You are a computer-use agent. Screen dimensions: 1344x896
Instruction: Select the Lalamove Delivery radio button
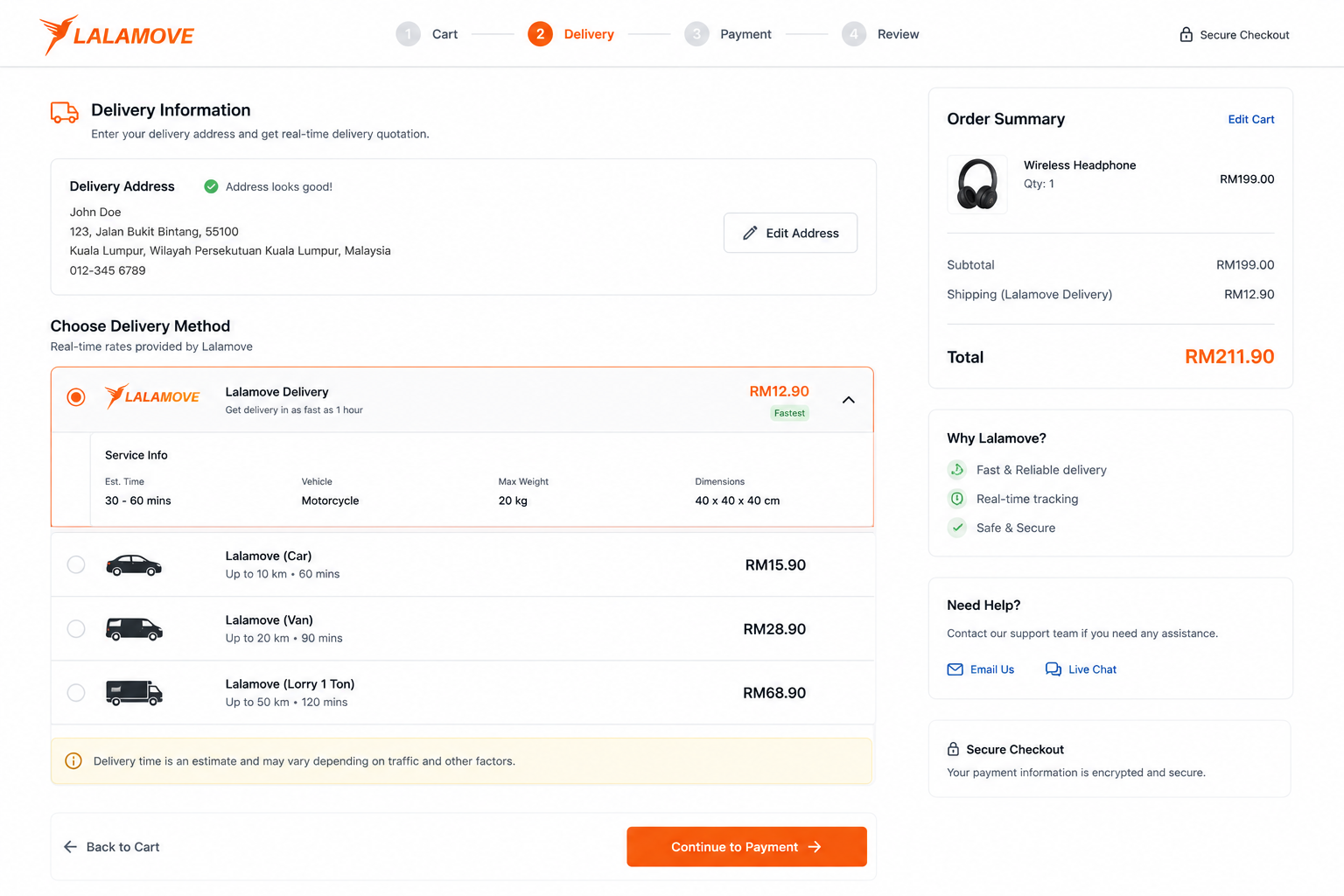point(76,397)
